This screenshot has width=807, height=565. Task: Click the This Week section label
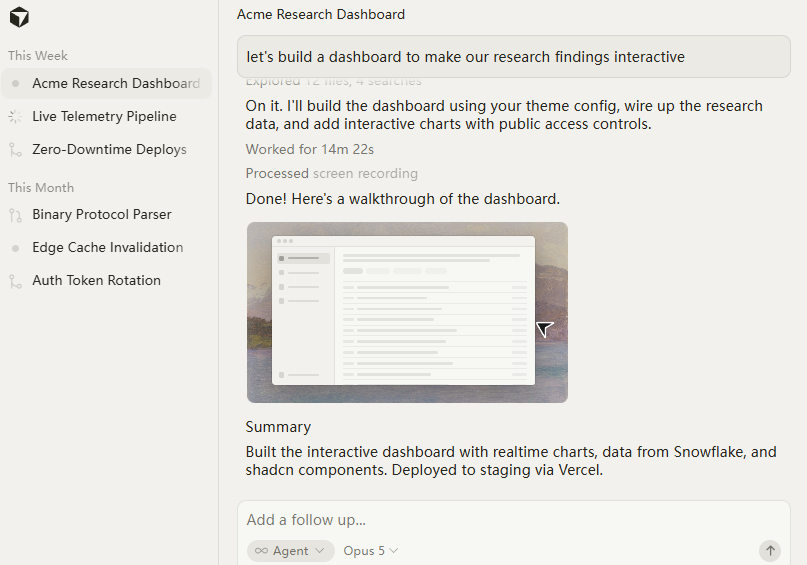[x=38, y=56]
